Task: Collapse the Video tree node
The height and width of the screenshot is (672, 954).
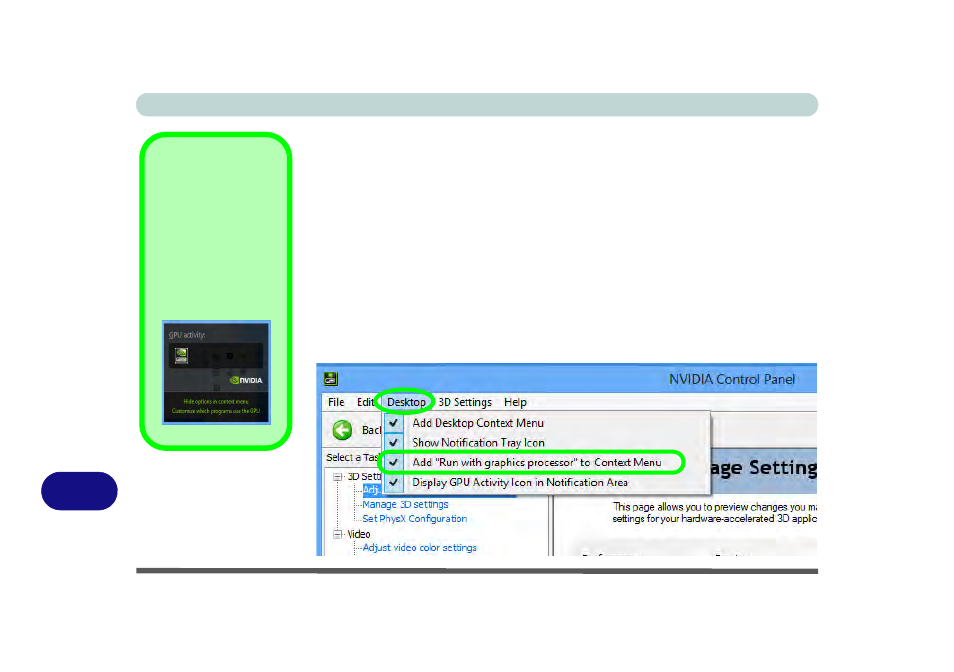Action: click(x=337, y=535)
